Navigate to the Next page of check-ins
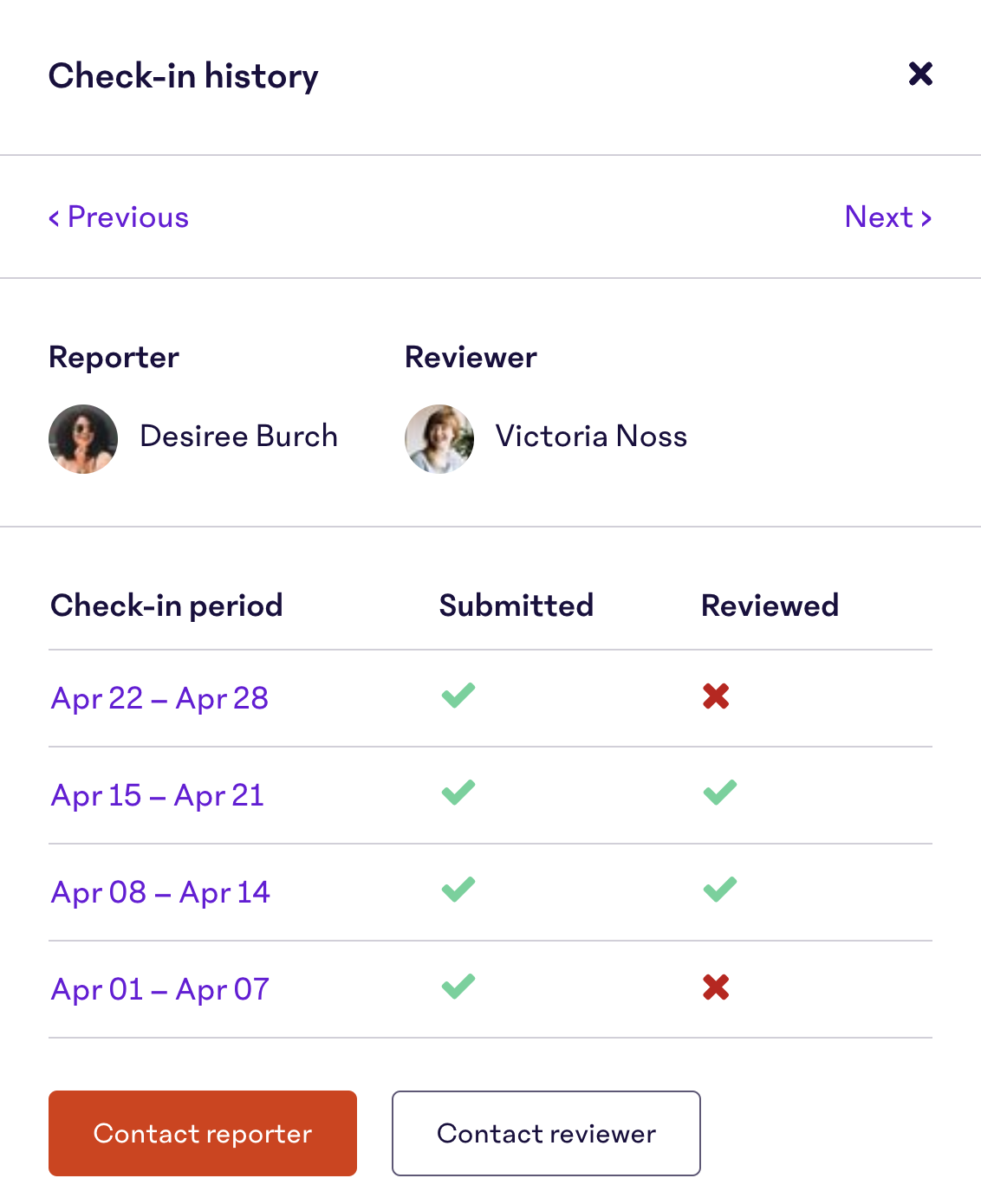Screen dimensions: 981x1204 [887, 217]
